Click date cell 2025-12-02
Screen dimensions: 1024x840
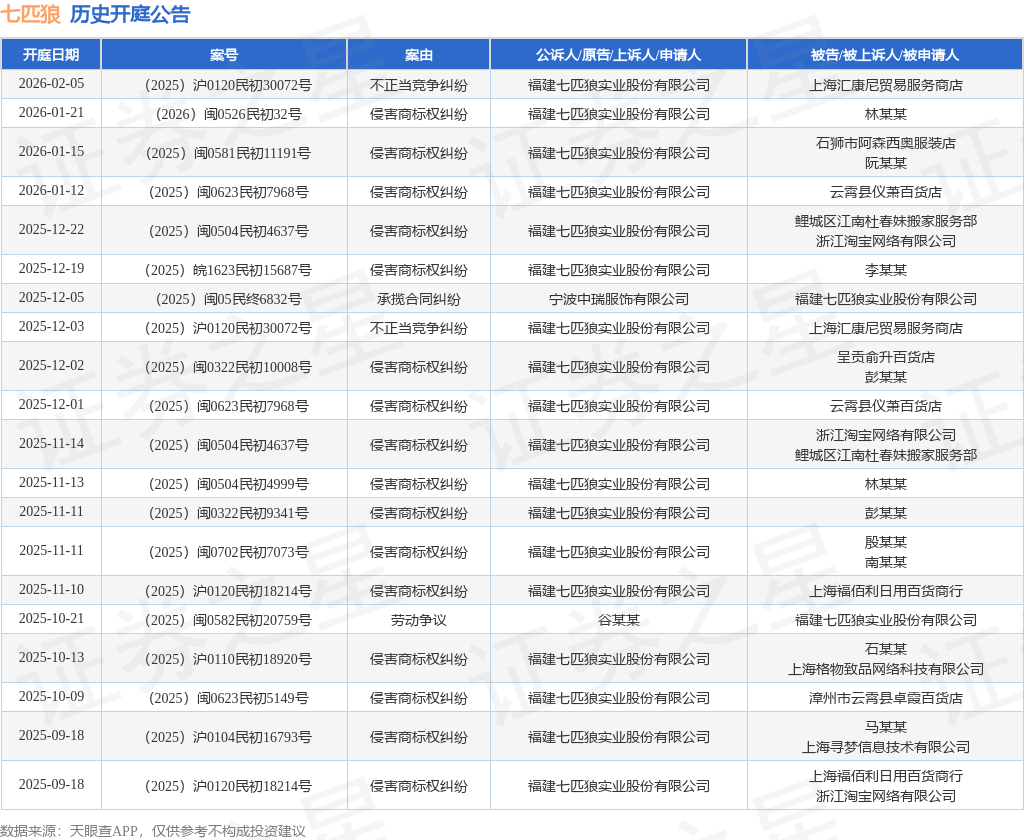tap(51, 366)
